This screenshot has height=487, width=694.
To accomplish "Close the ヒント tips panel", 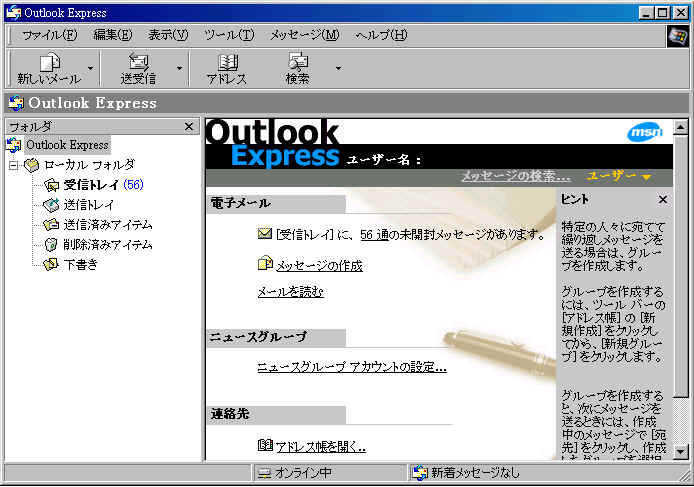I will click(x=663, y=200).
